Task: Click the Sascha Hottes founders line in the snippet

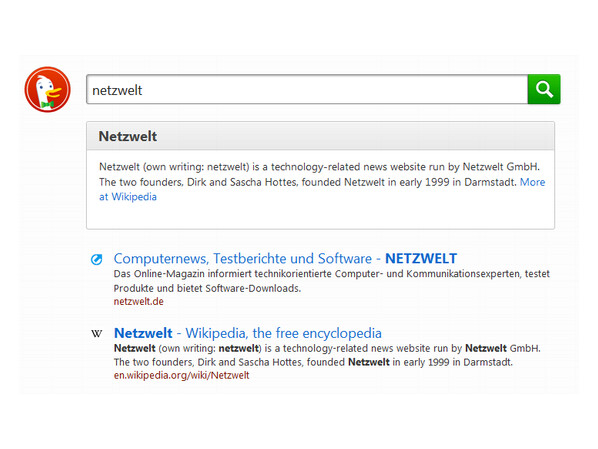Action: [313, 362]
